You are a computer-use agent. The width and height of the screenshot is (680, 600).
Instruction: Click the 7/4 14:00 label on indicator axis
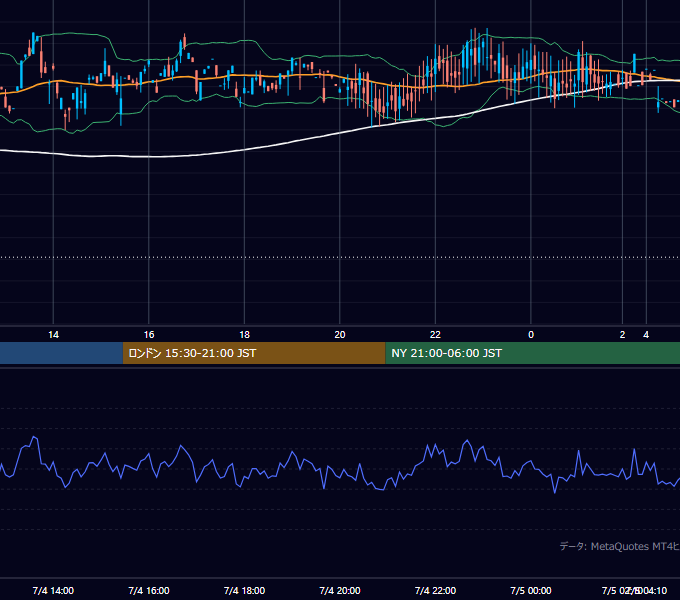click(x=53, y=591)
